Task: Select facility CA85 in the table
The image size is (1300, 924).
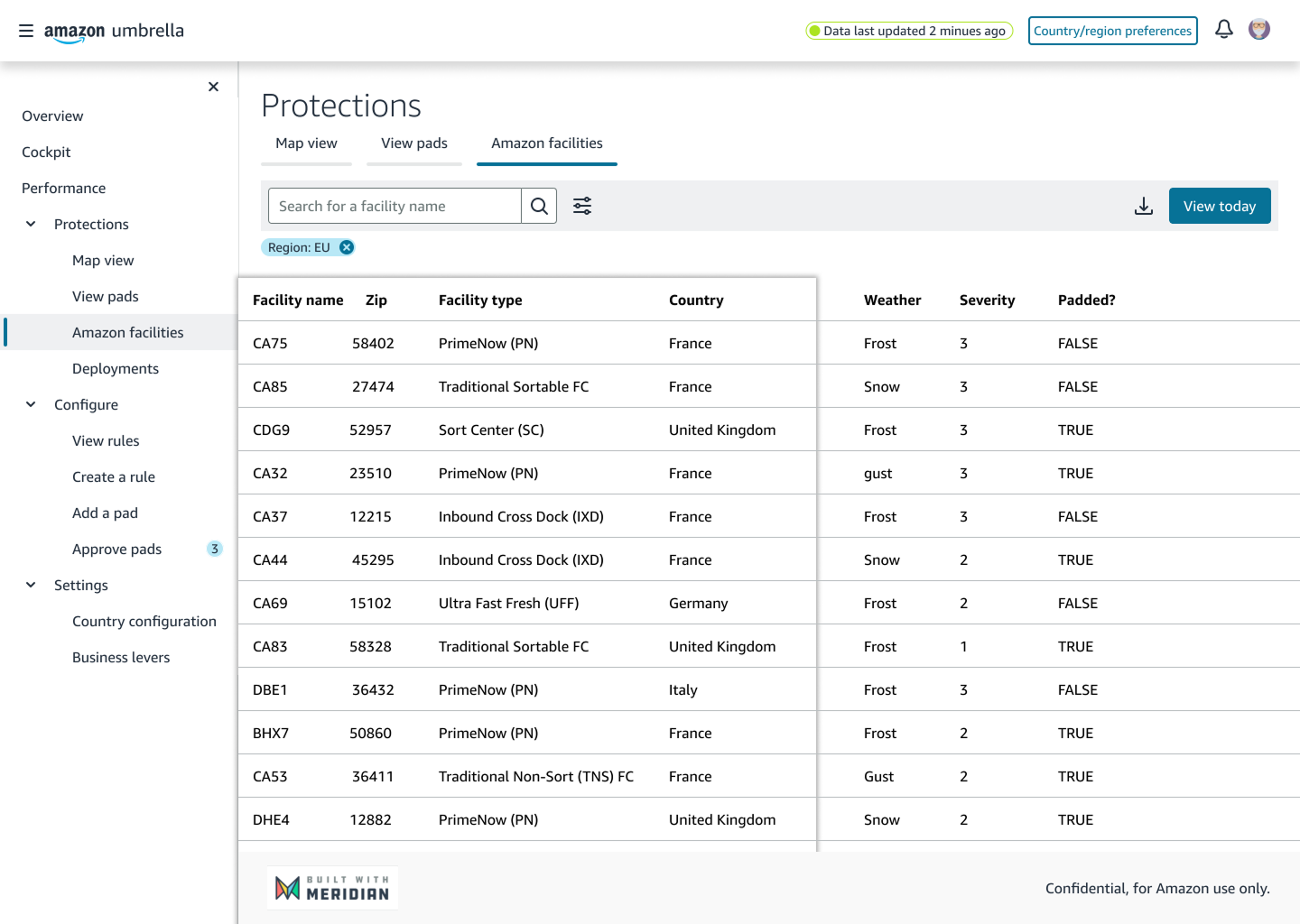Action: 270,386
